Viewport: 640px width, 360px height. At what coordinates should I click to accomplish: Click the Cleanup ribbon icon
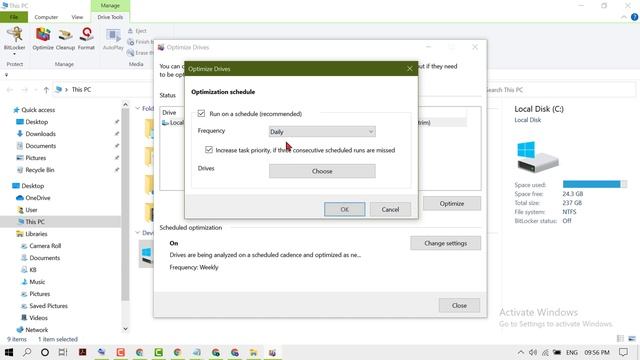tap(65, 38)
